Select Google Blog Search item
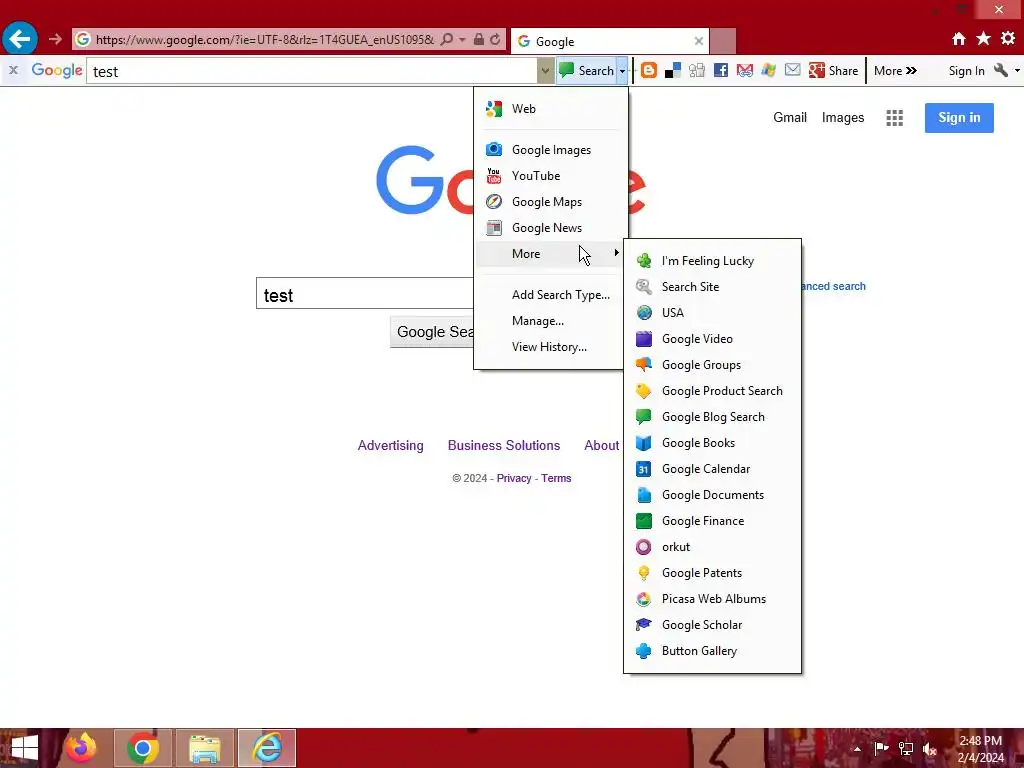 (712, 417)
